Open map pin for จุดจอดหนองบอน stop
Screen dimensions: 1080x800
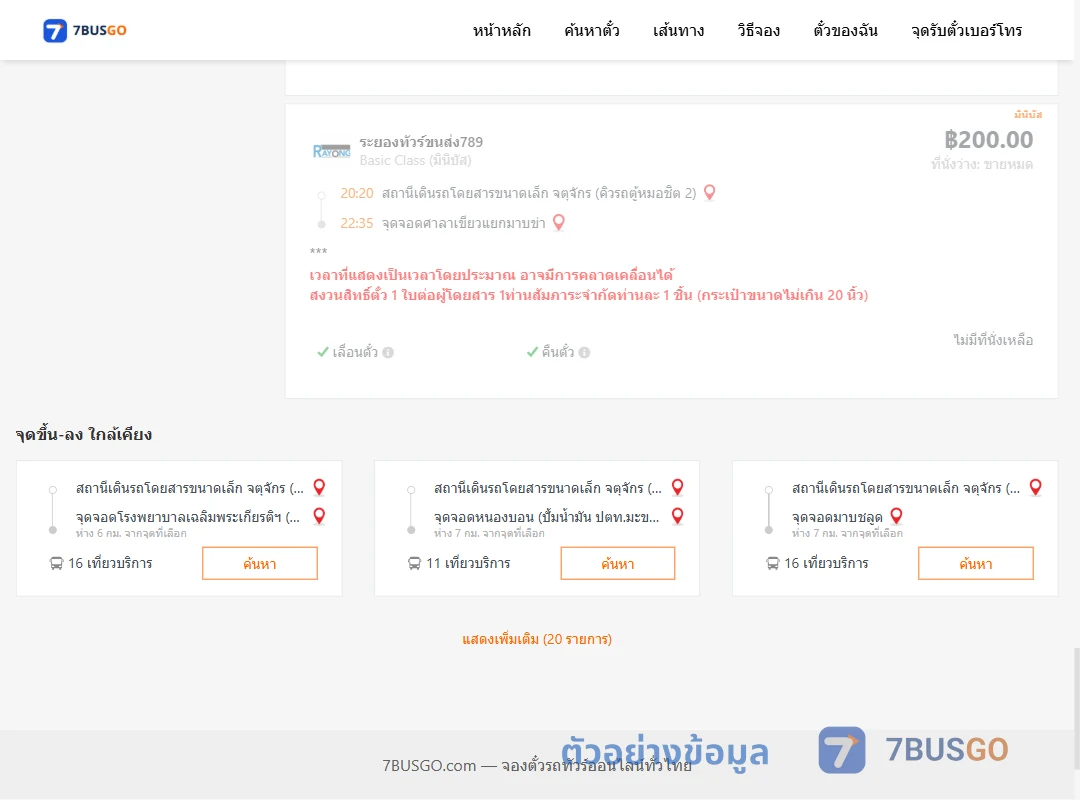(678, 516)
